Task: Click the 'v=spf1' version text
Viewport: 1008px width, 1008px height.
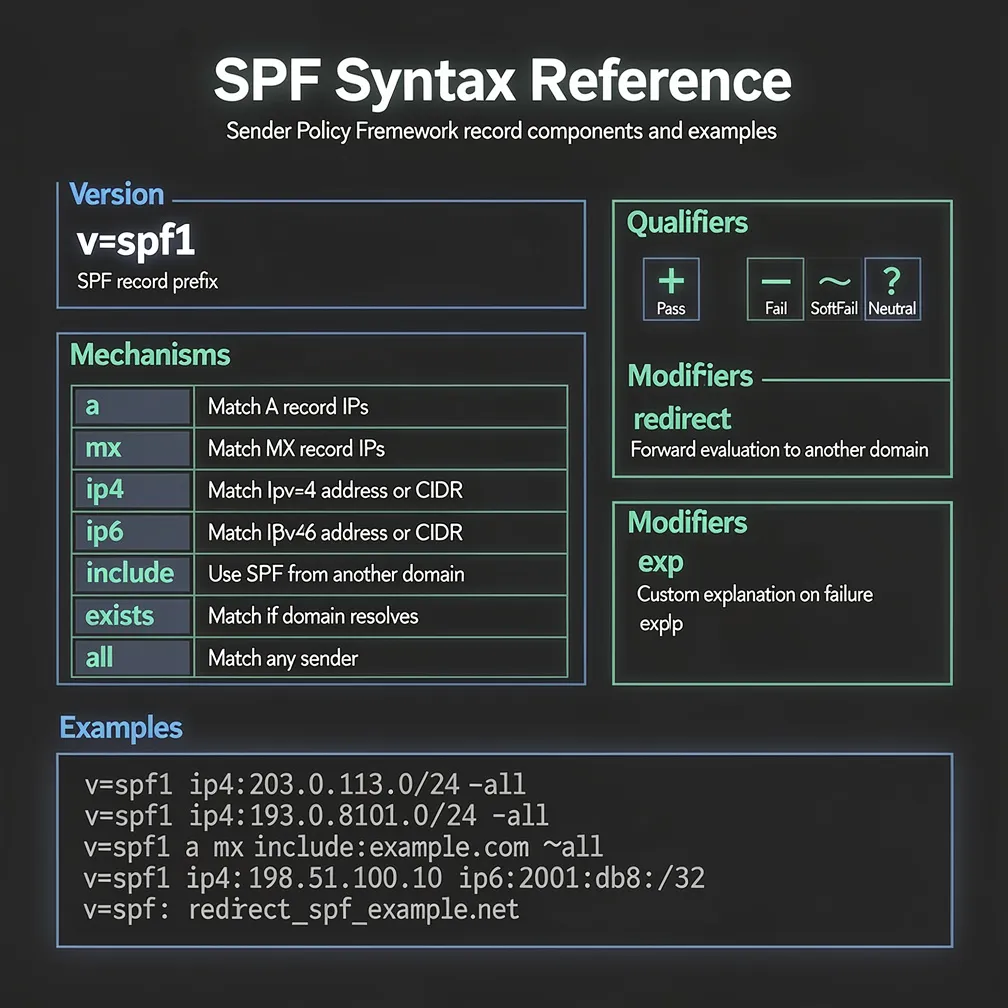Action: 136,242
